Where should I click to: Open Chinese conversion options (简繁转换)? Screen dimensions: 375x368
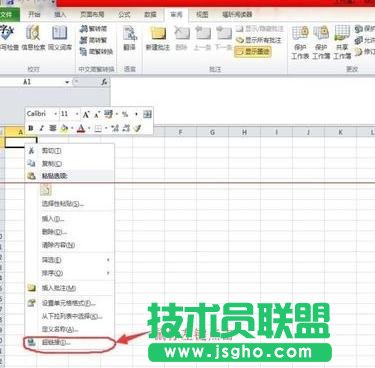96,52
